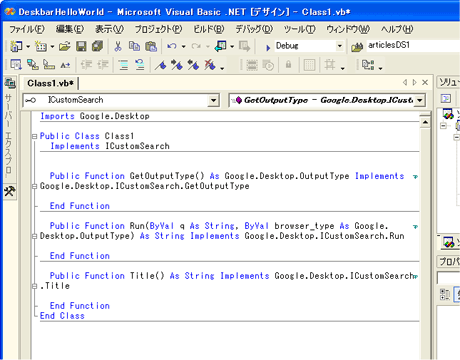Collapse the Public Class Class1 code region
The height and width of the screenshot is (360, 460).
34,136
